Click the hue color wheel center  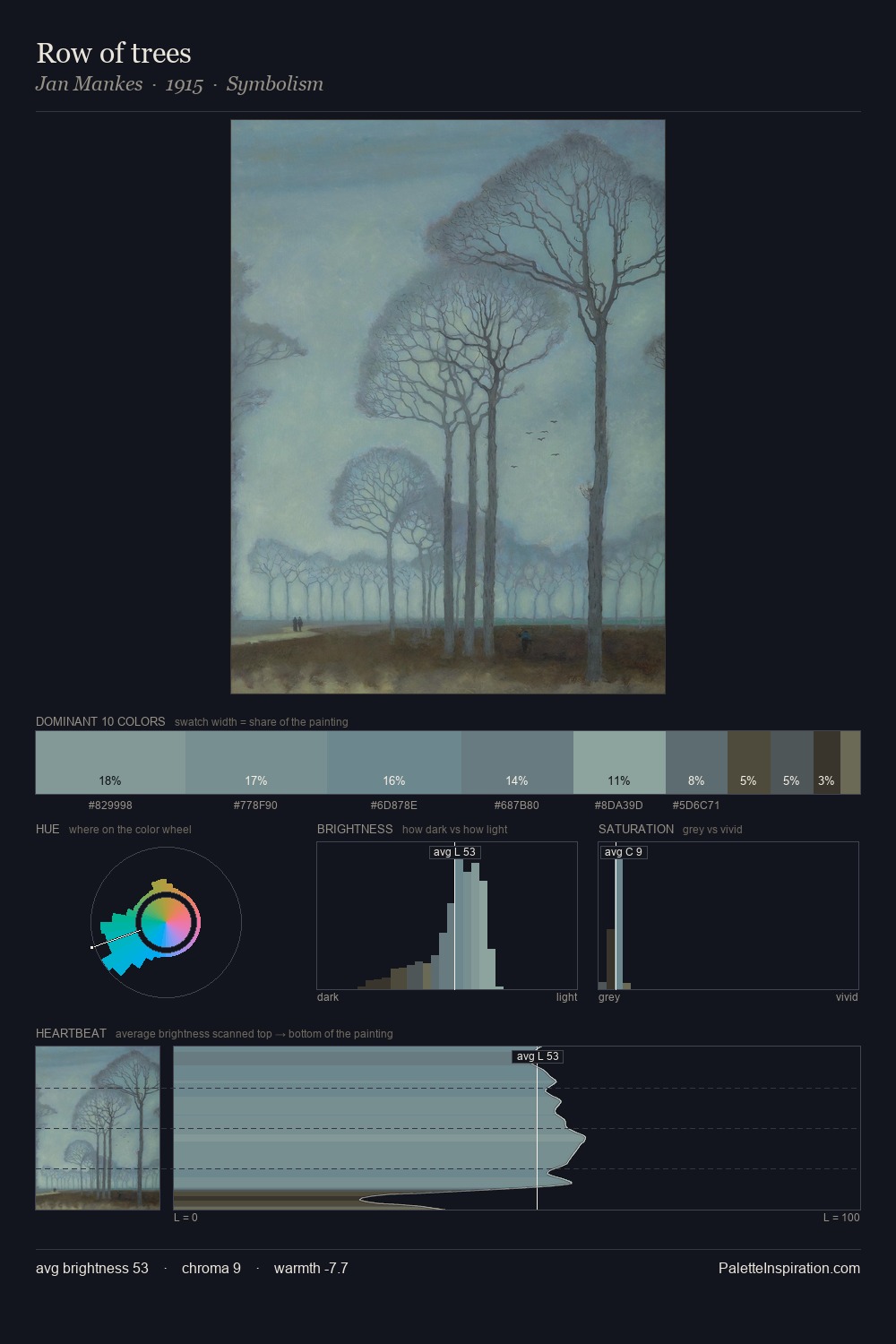[x=166, y=923]
